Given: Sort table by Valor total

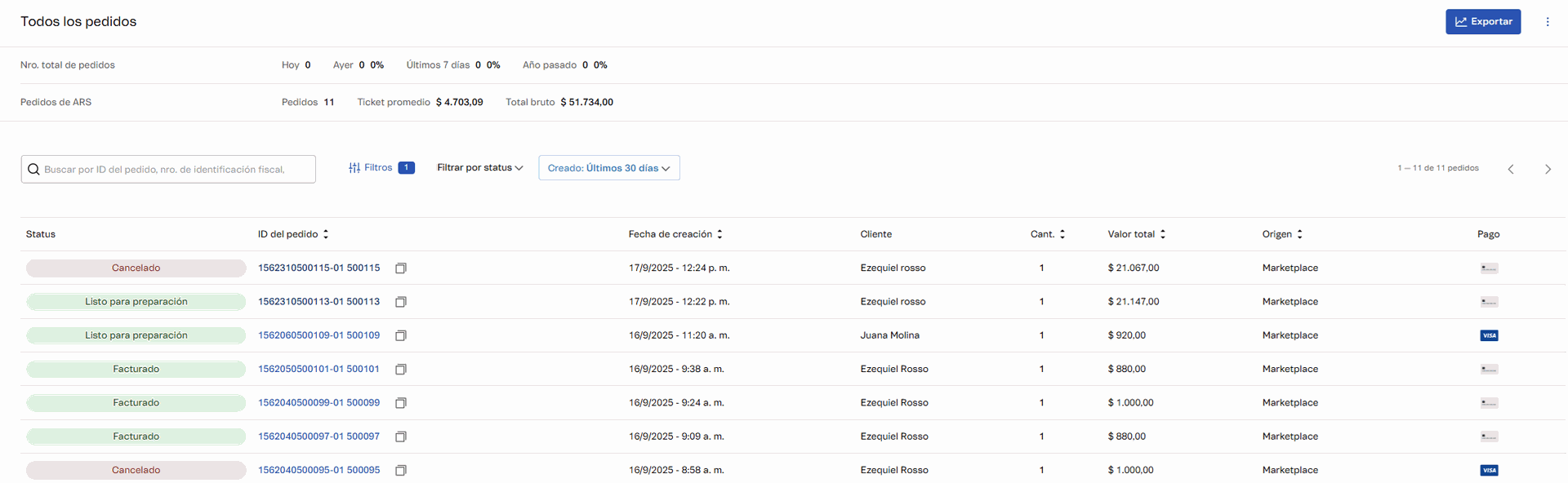Looking at the screenshot, I should point(1162,234).
